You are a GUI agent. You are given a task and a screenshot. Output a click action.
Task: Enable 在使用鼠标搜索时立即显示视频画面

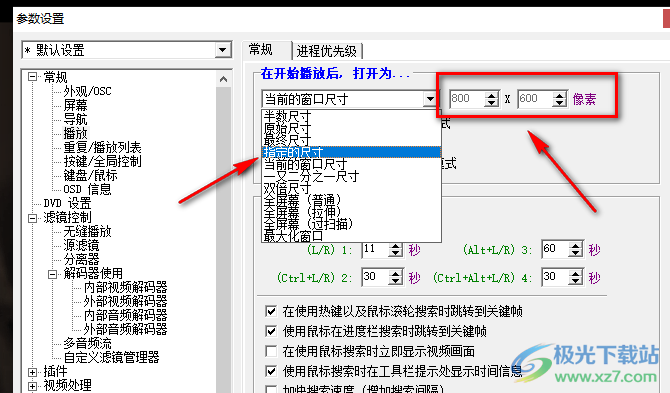pyautogui.click(x=271, y=351)
